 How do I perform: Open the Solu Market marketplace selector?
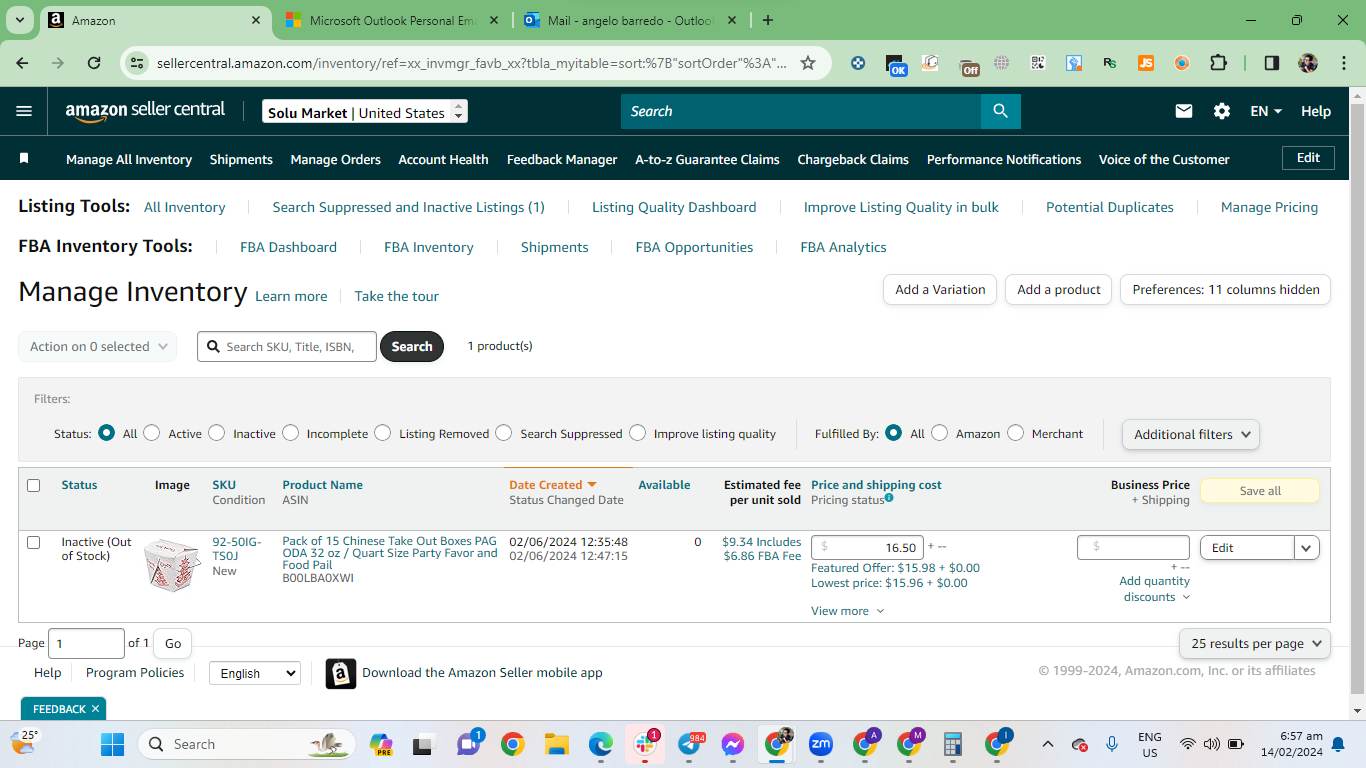(365, 112)
